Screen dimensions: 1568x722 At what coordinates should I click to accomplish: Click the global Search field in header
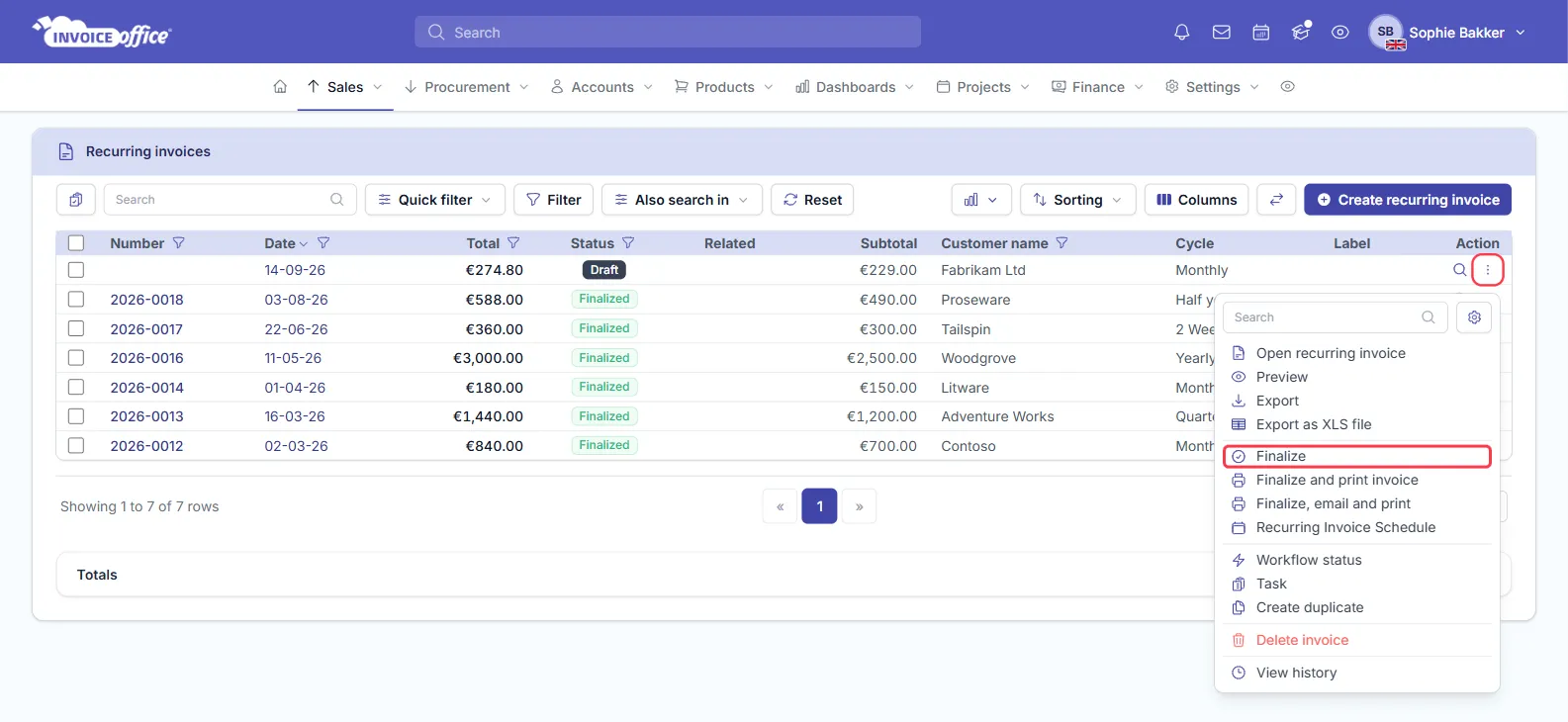pos(668,32)
